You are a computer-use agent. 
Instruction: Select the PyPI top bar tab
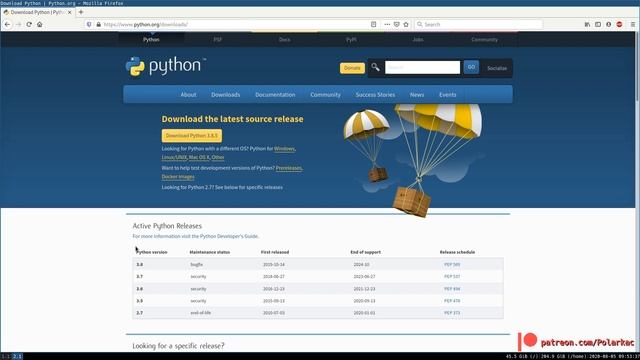click(x=351, y=40)
